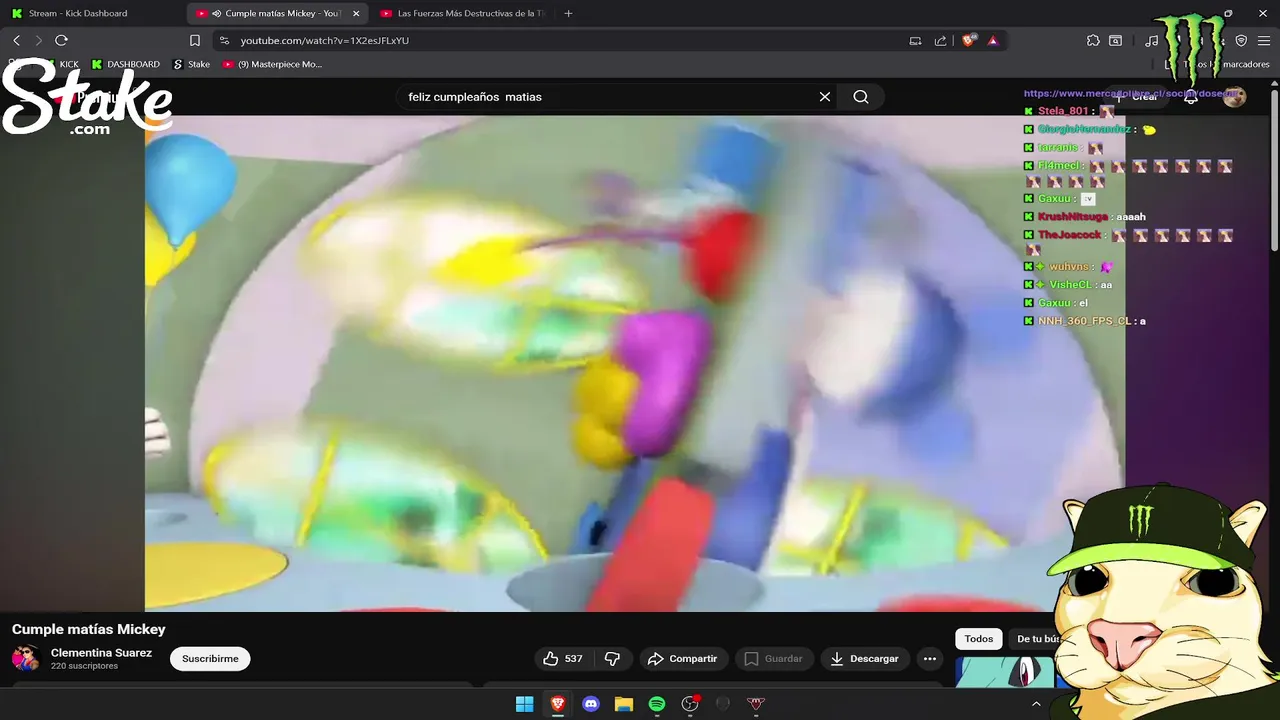
Task: Open the recommended video thumbnail under Todos
Action: 1005,672
